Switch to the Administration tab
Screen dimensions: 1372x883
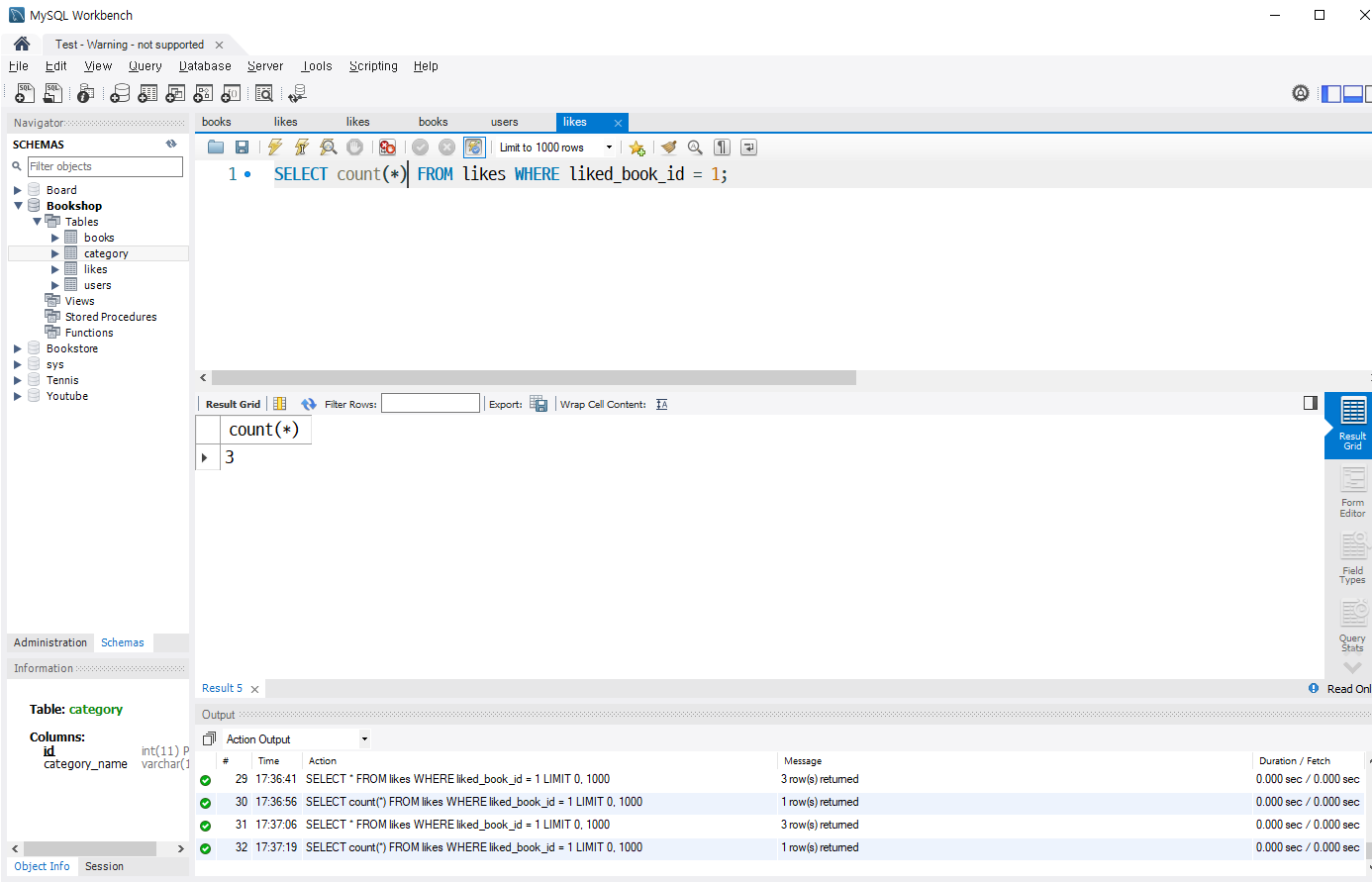pyautogui.click(x=50, y=642)
